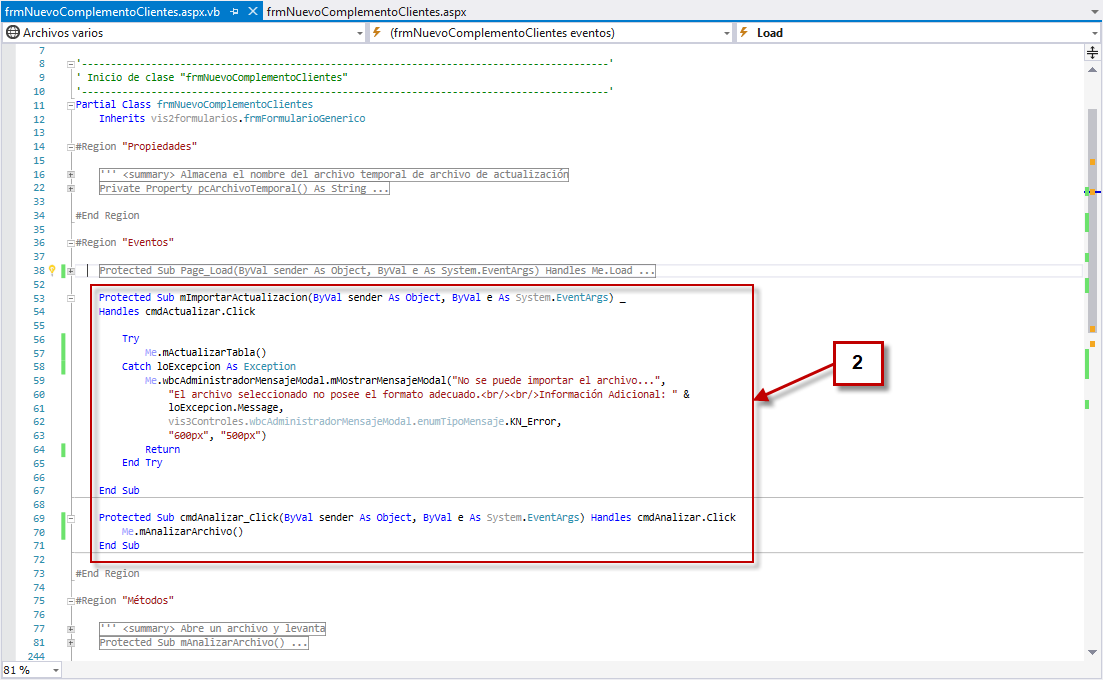Click the lightning icon beside Load
This screenshot has height=680, width=1103.
coord(743,33)
